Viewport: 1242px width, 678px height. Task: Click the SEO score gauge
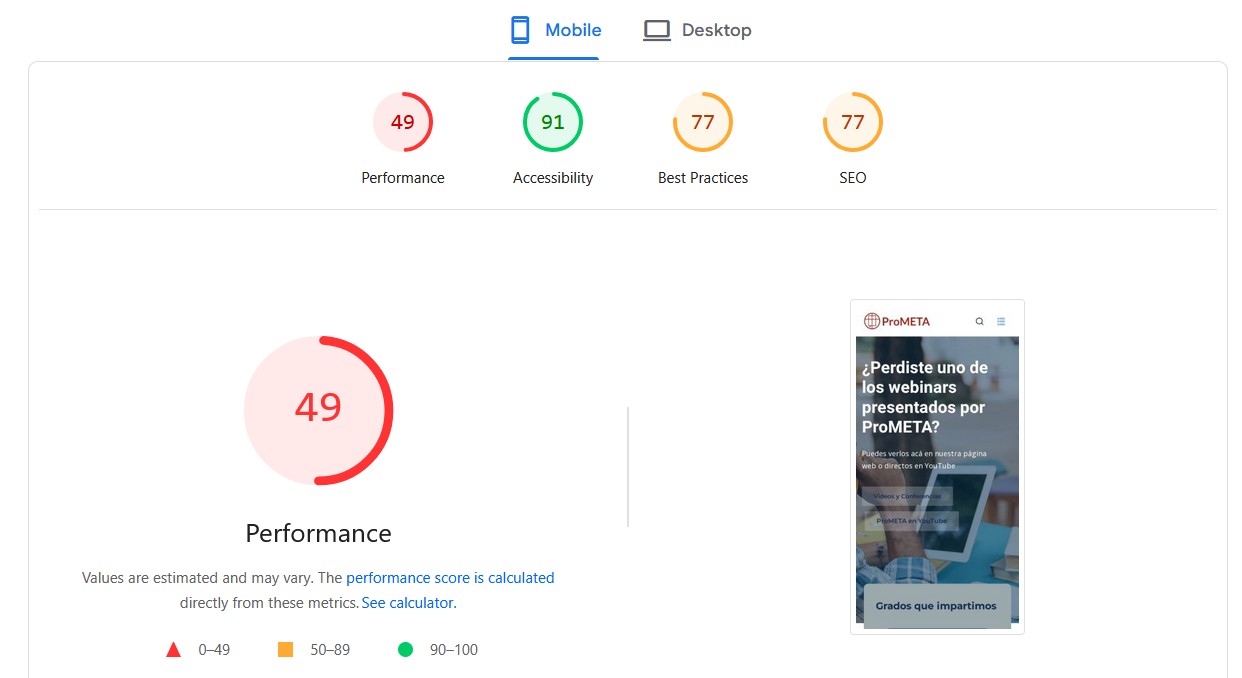coord(853,121)
